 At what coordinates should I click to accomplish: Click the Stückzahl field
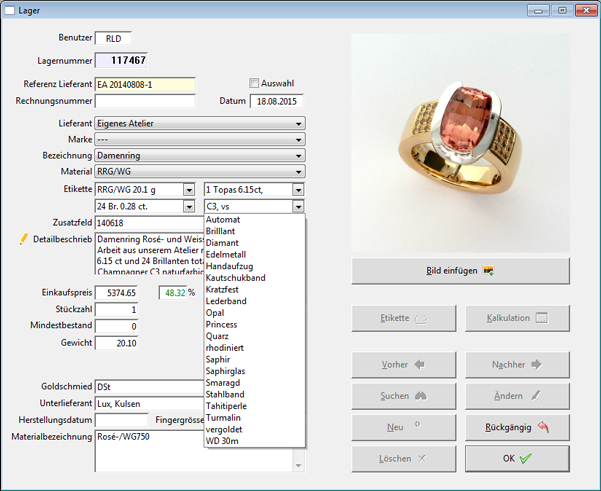tap(117, 310)
